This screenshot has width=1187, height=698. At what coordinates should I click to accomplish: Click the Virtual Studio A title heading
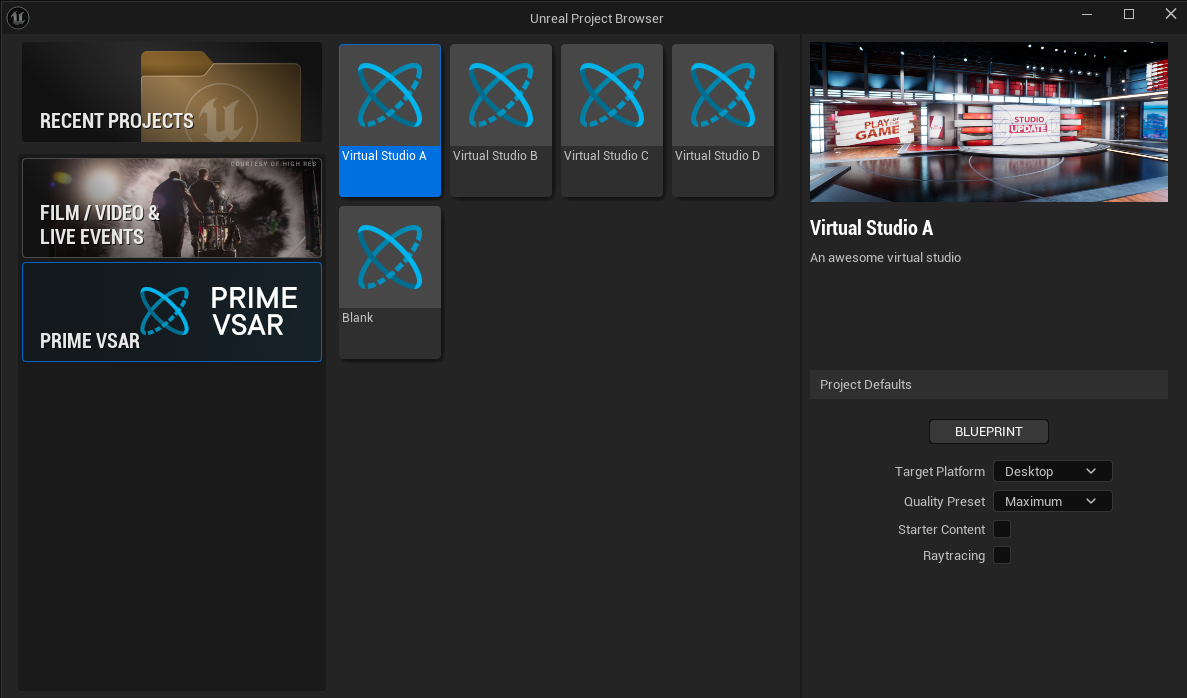(871, 228)
